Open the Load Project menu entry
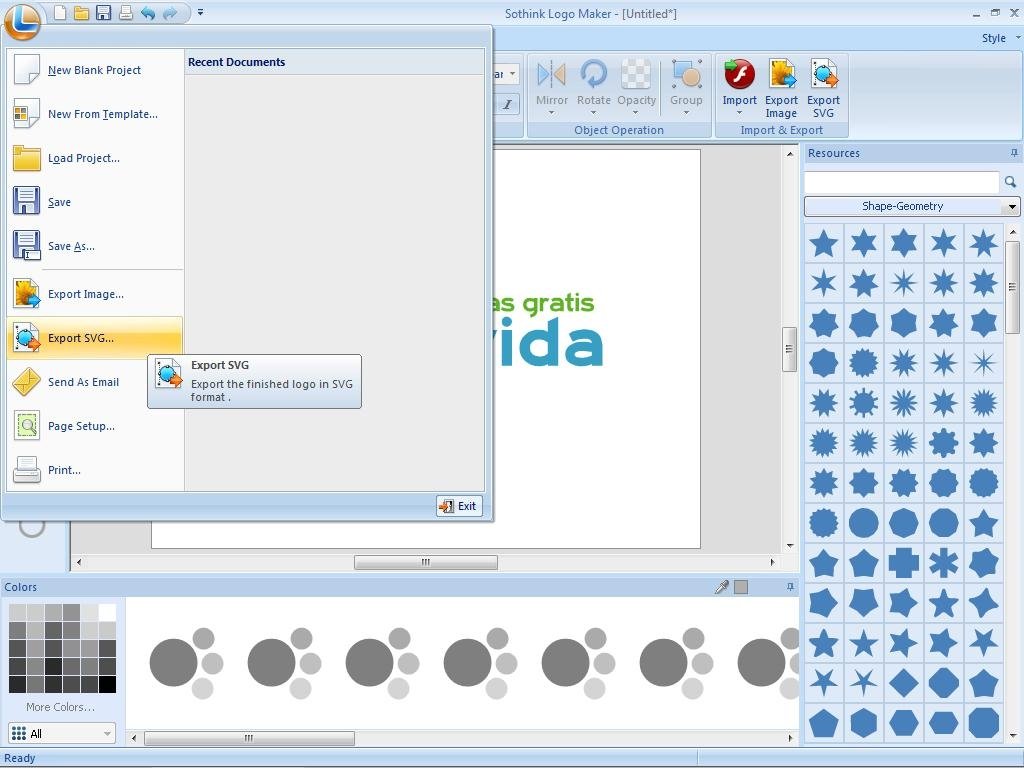The height and width of the screenshot is (768, 1024). coord(95,158)
